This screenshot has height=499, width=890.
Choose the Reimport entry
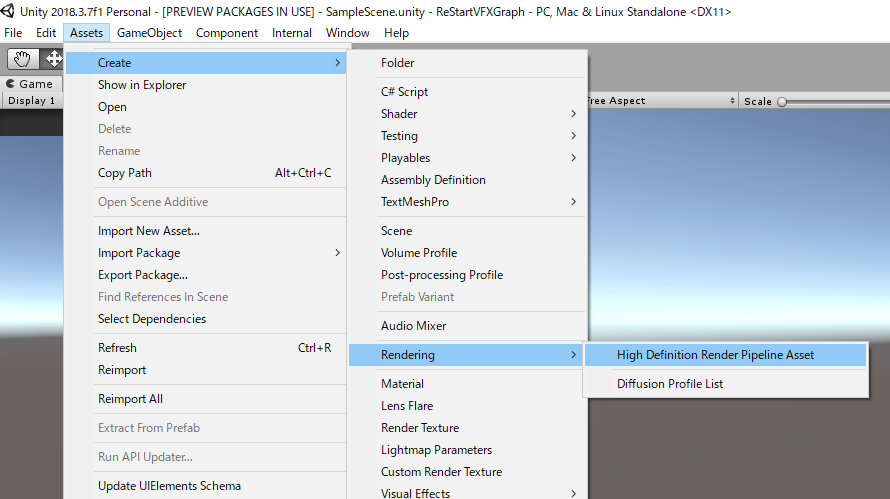point(206,370)
